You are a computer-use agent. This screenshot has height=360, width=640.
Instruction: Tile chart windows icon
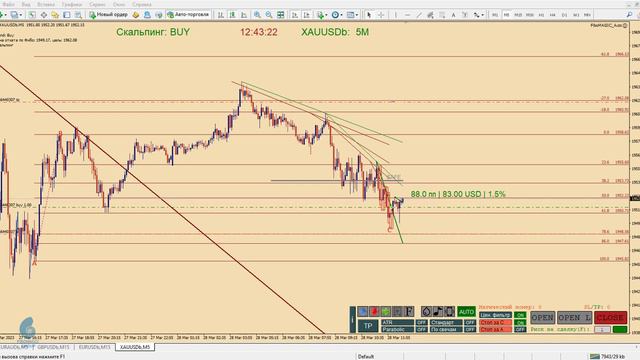(x=280, y=15)
